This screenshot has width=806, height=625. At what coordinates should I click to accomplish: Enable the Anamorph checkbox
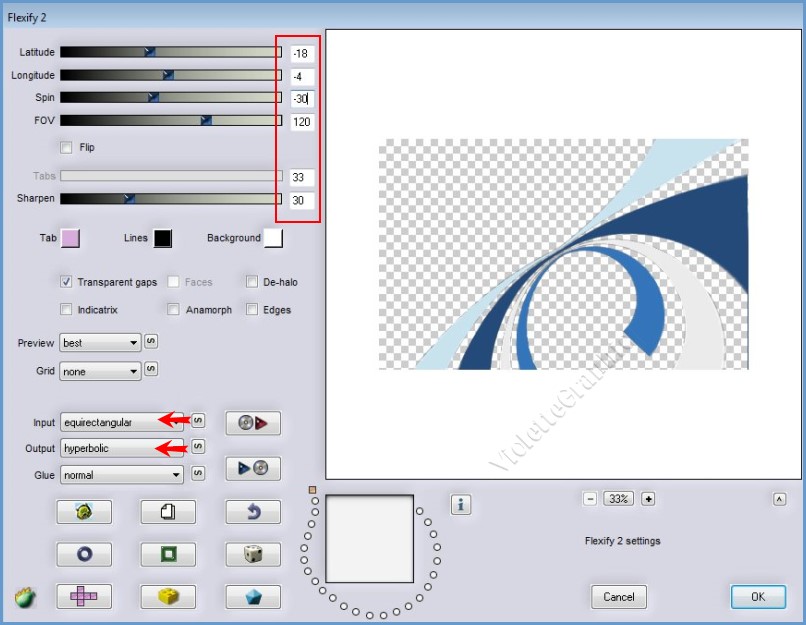[x=174, y=310]
